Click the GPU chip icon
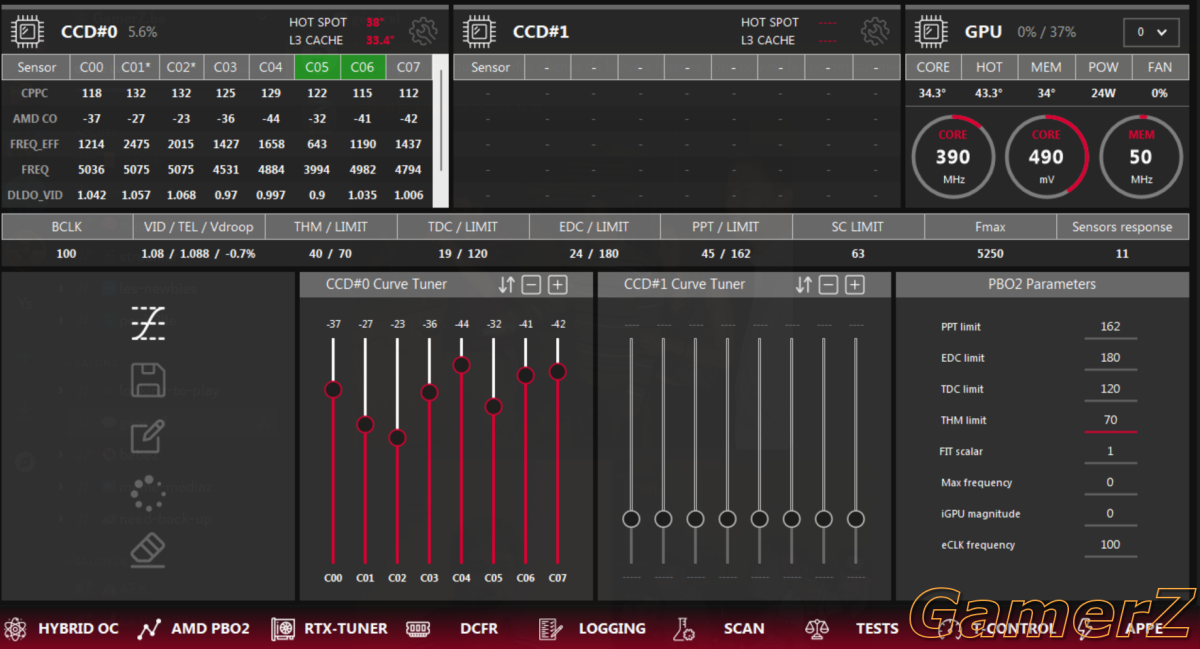The image size is (1200, 649). pos(931,32)
